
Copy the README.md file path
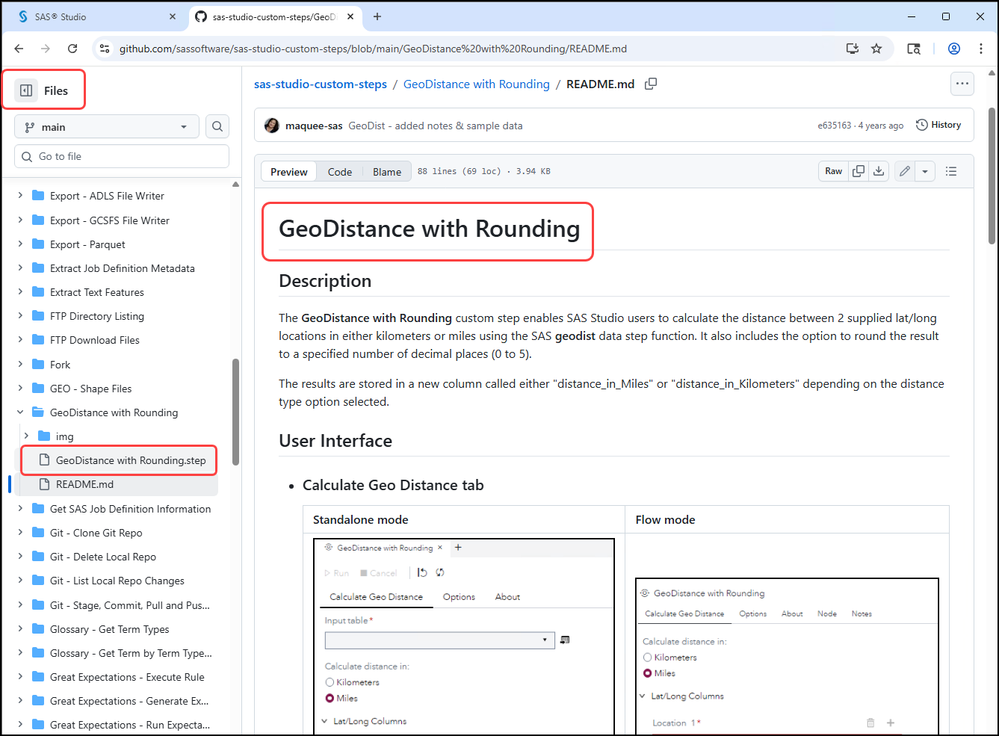650,84
